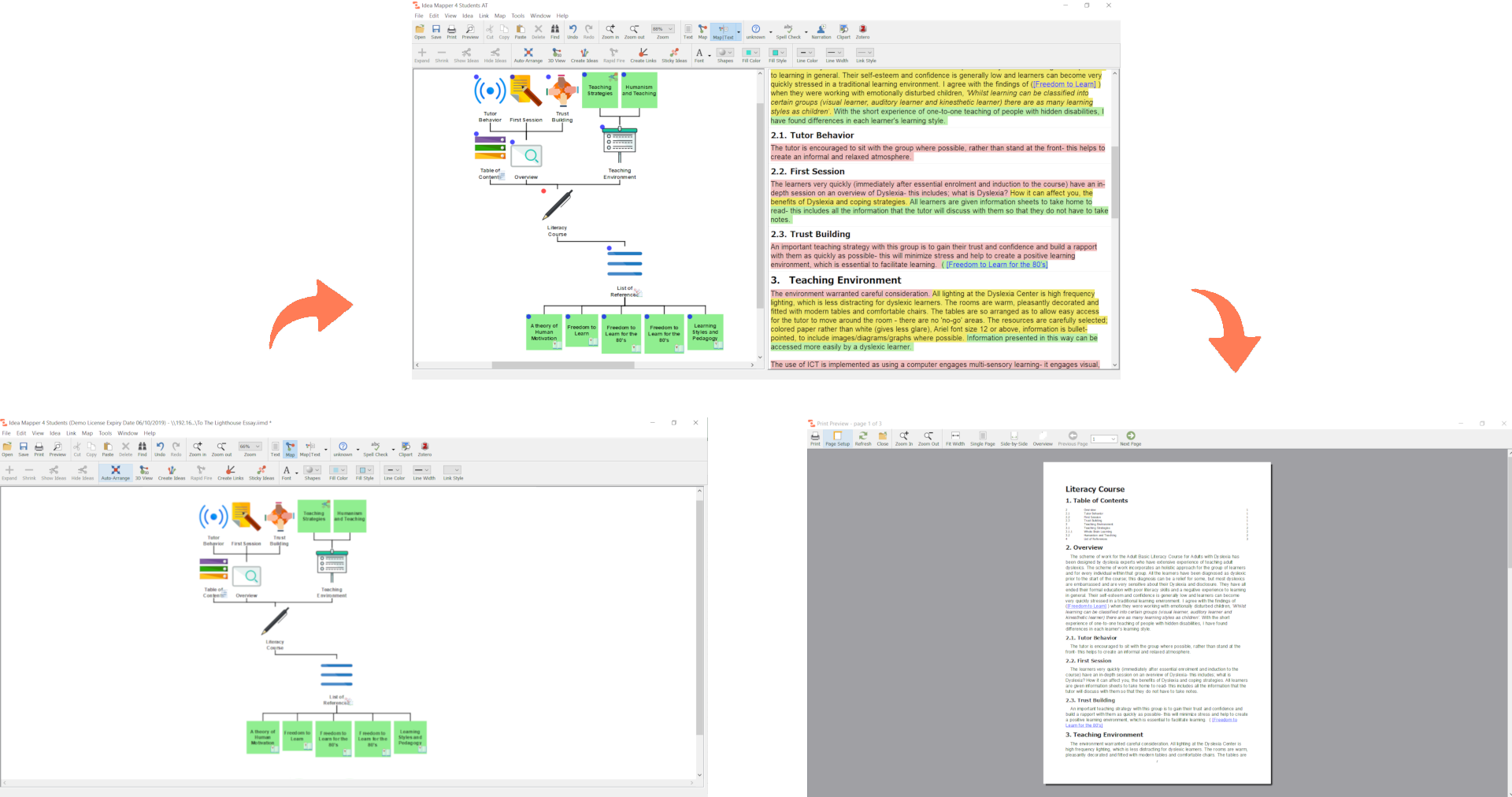This screenshot has width=1512, height=797.
Task: Toggle Map|Text view in the Idea Mapper AT window
Action: pyautogui.click(x=723, y=32)
